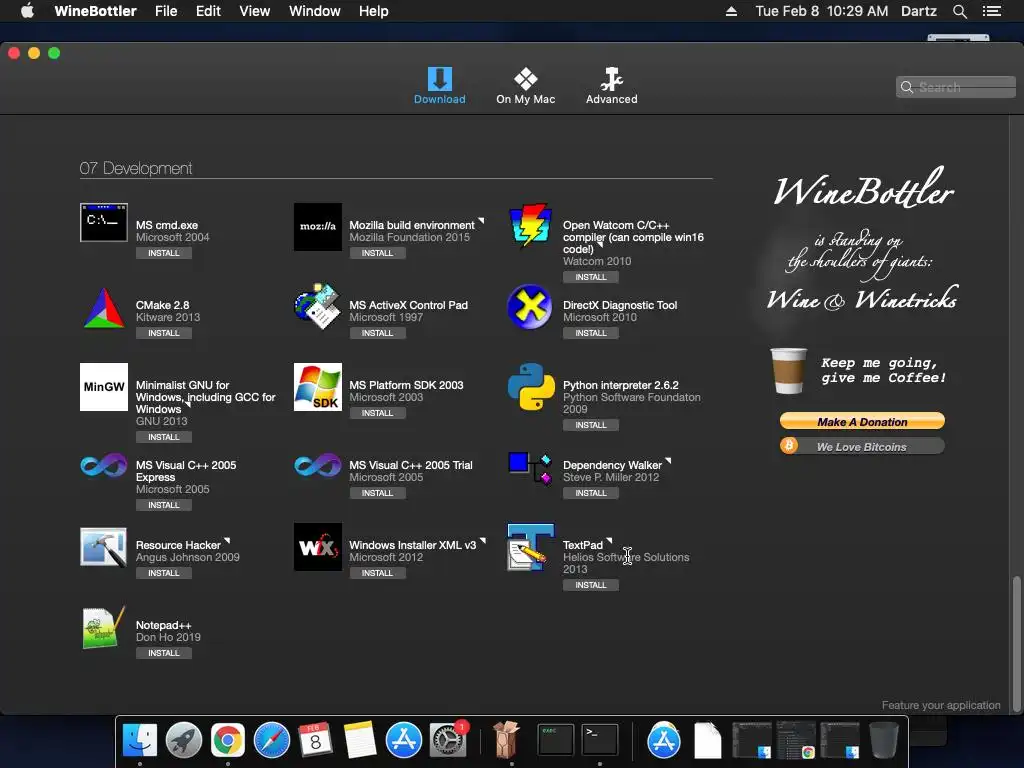
Task: Click the 07 Development section heading
Action: click(x=136, y=168)
